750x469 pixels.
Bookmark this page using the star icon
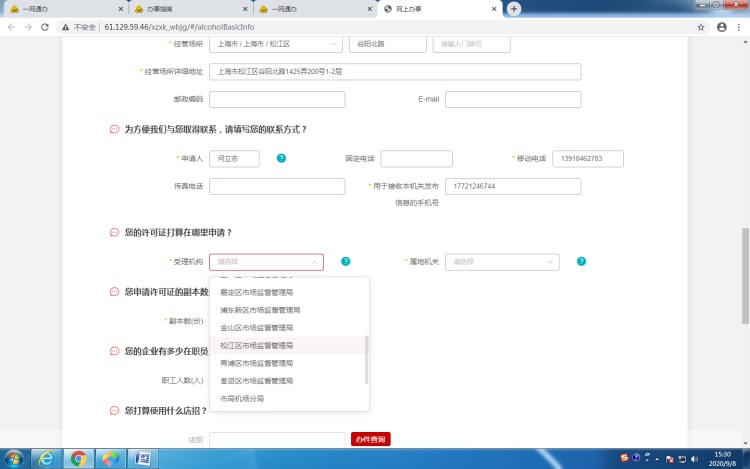tap(700, 27)
